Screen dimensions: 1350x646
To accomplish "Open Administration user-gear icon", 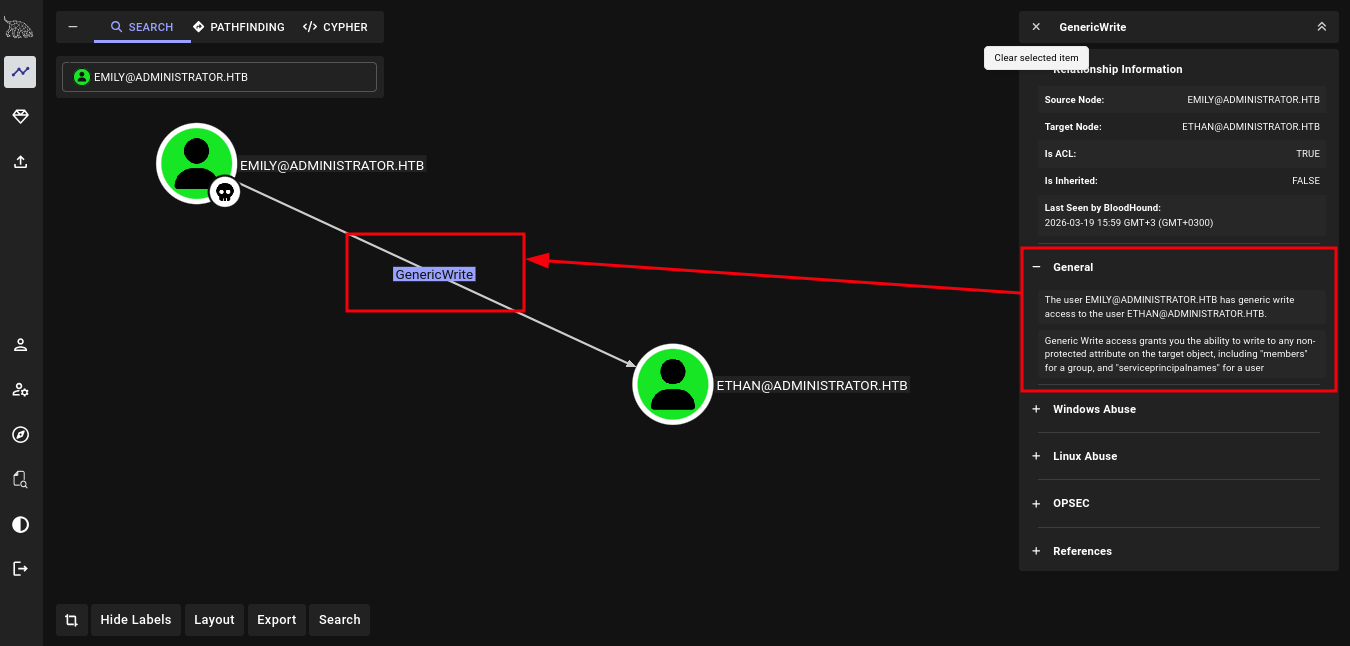I will (20, 390).
